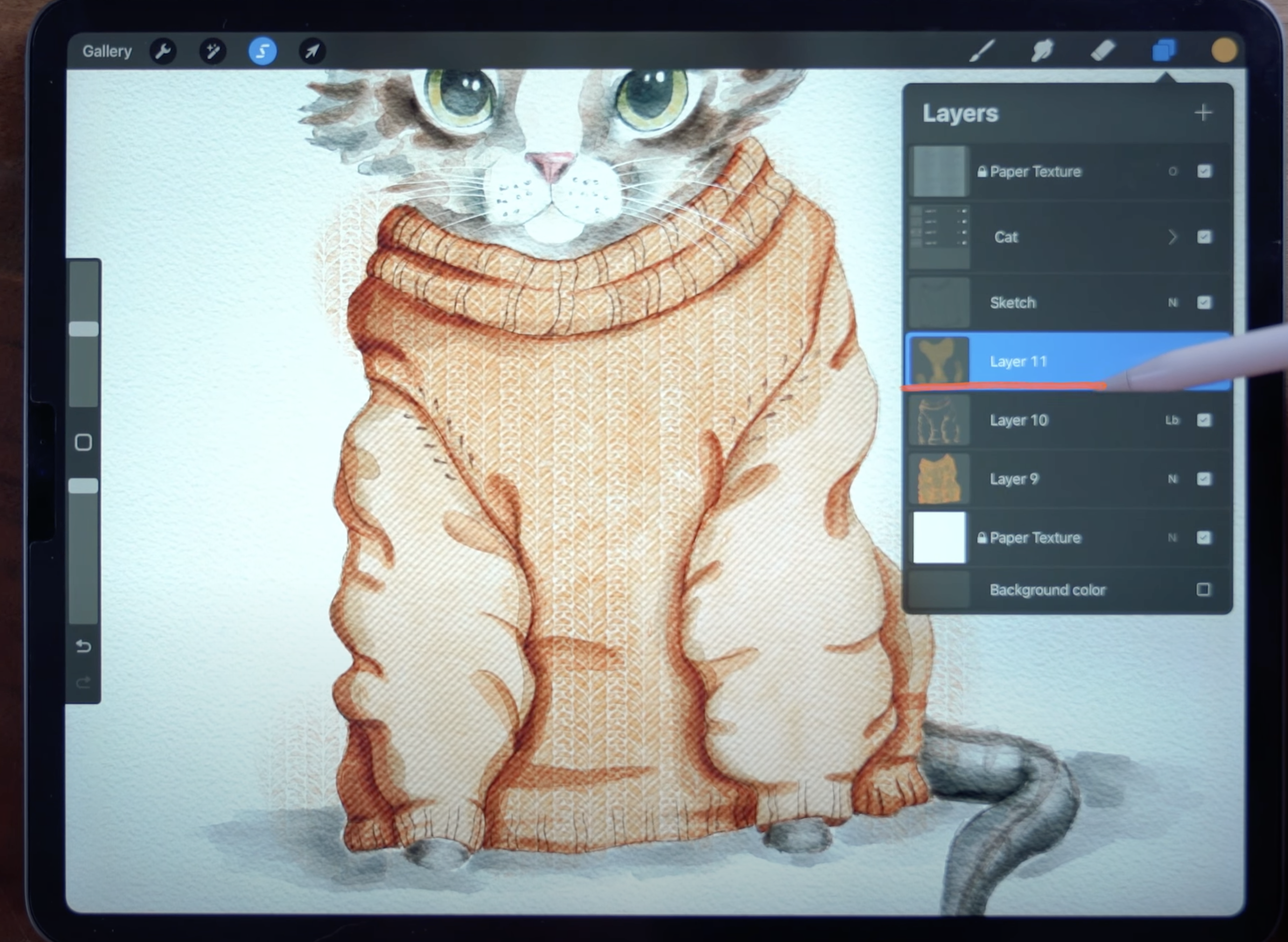The image size is (1288, 942).
Task: Enable the Background color checkbox
Action: [1203, 589]
